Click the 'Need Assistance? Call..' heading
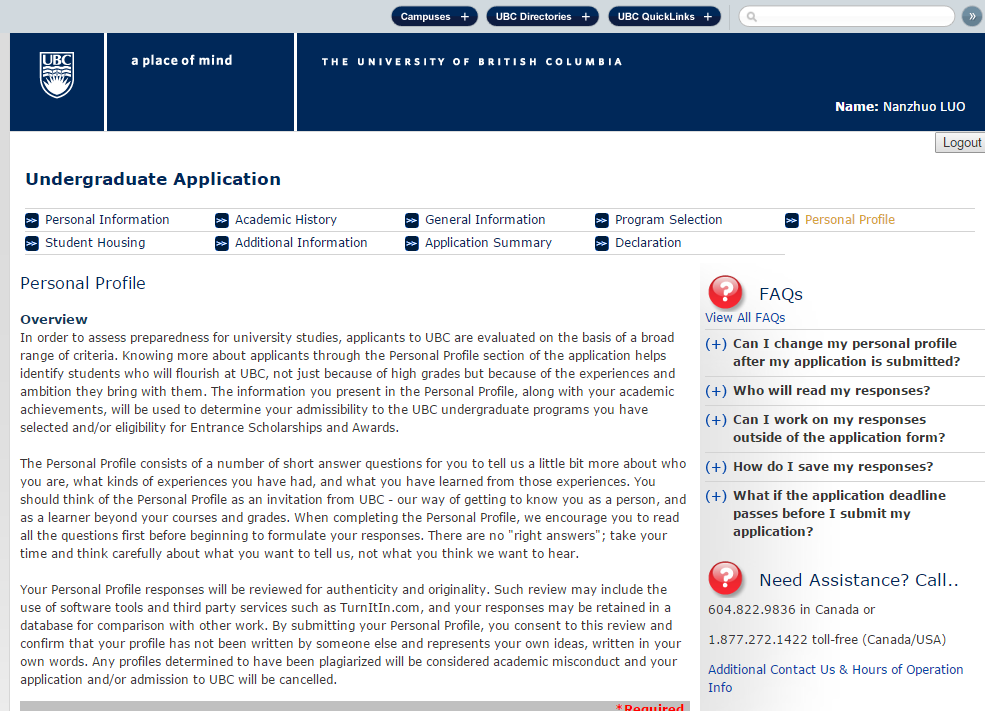Image resolution: width=985 pixels, height=711 pixels. coord(859,580)
